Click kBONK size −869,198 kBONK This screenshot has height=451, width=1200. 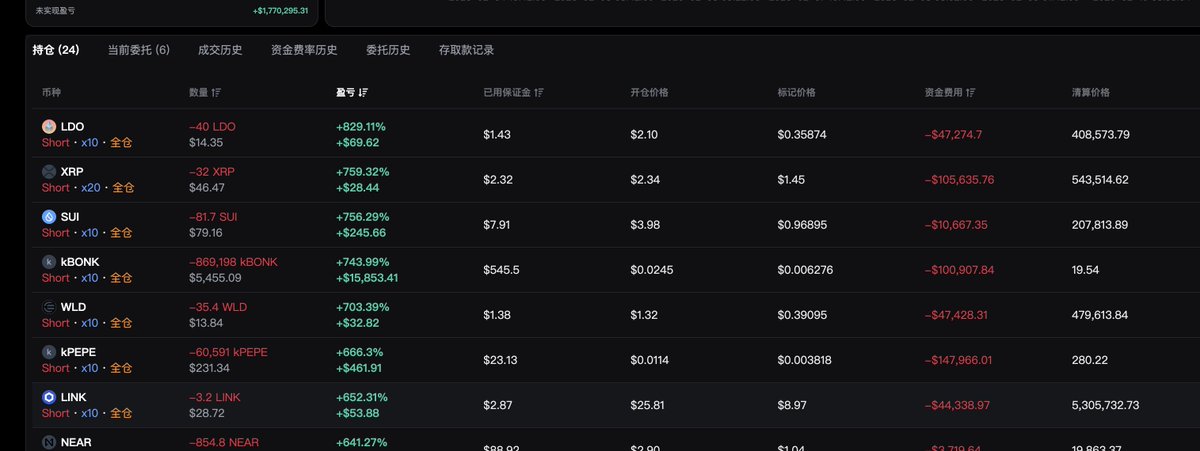pos(233,262)
